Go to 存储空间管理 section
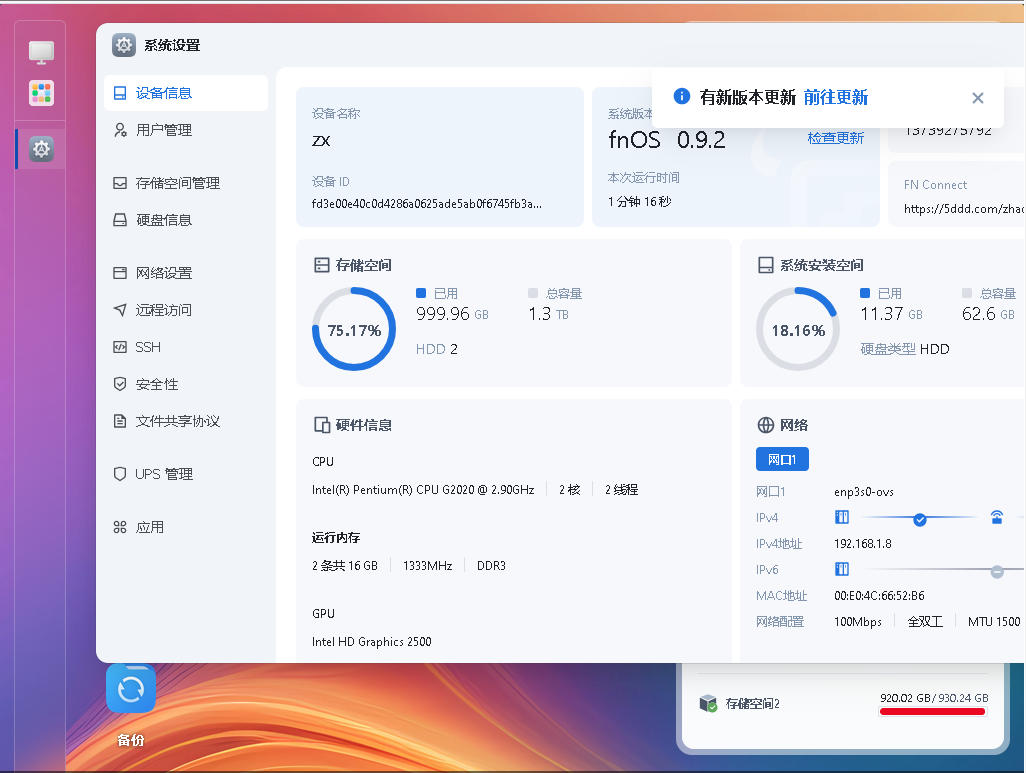 tap(186, 183)
